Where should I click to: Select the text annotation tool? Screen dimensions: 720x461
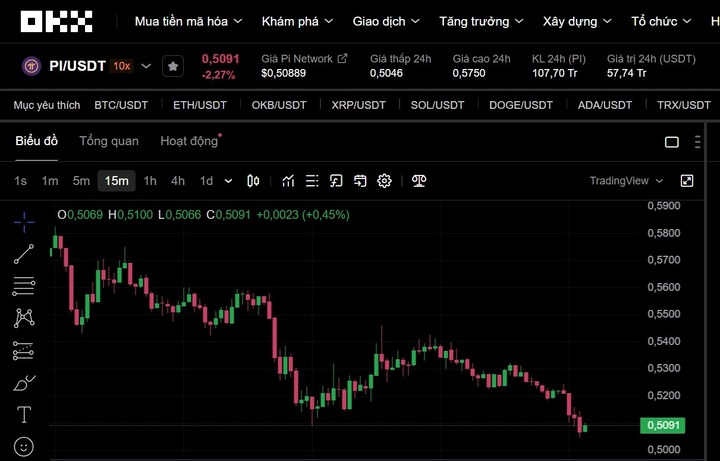click(24, 415)
